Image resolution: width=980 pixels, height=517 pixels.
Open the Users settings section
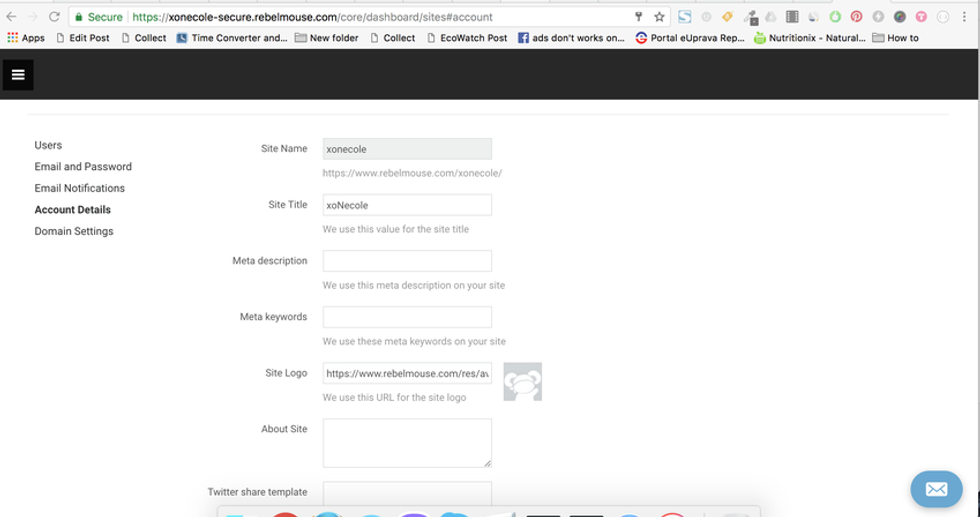click(x=48, y=145)
